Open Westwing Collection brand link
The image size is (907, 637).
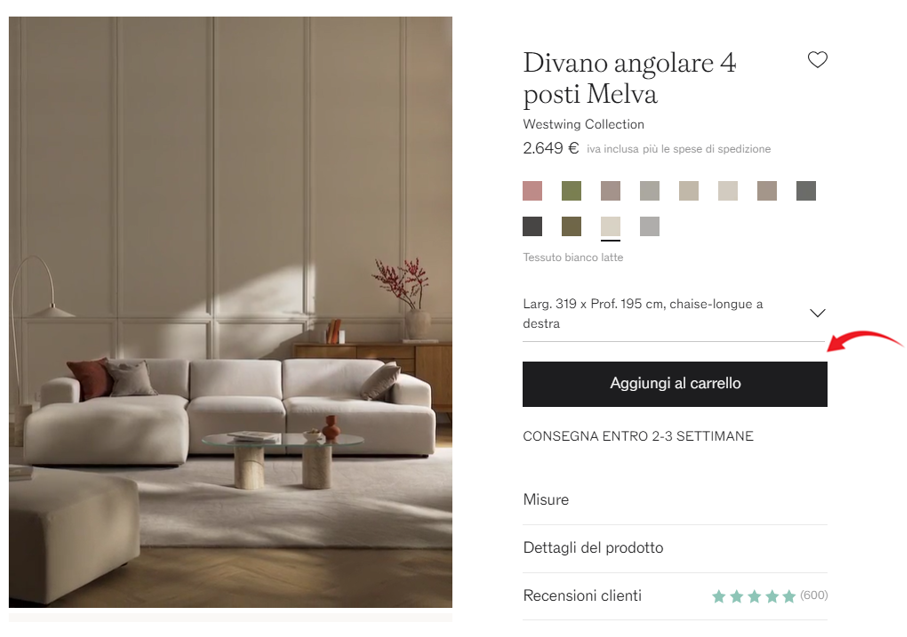pos(583,124)
